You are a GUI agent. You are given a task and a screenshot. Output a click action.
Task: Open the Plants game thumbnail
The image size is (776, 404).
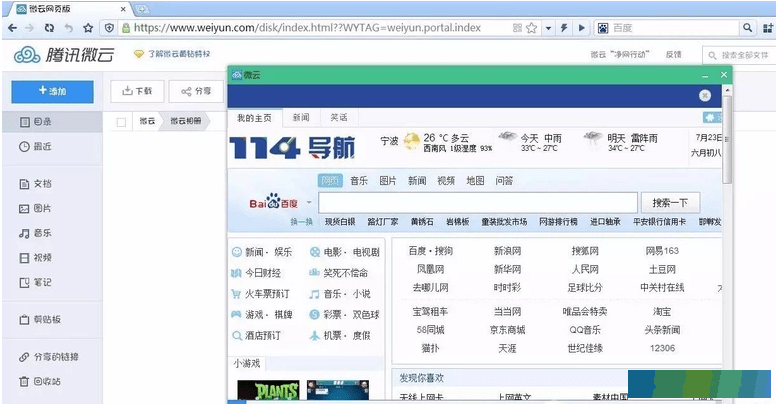[268, 391]
